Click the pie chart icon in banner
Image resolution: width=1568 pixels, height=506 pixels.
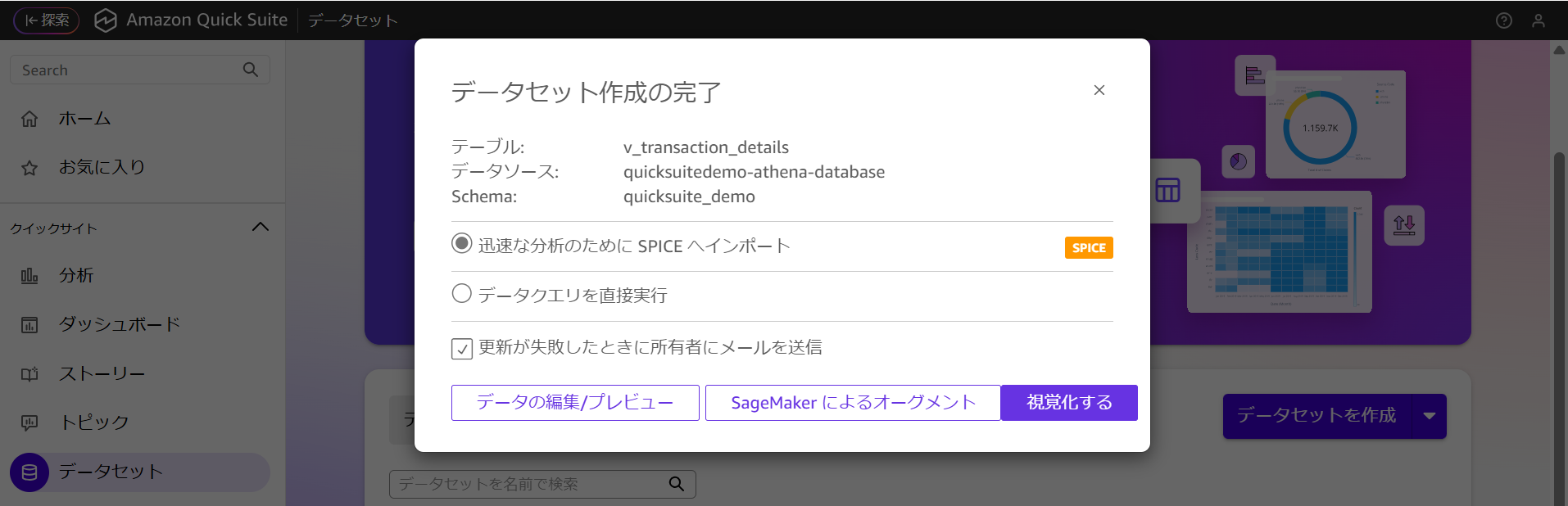[1239, 161]
